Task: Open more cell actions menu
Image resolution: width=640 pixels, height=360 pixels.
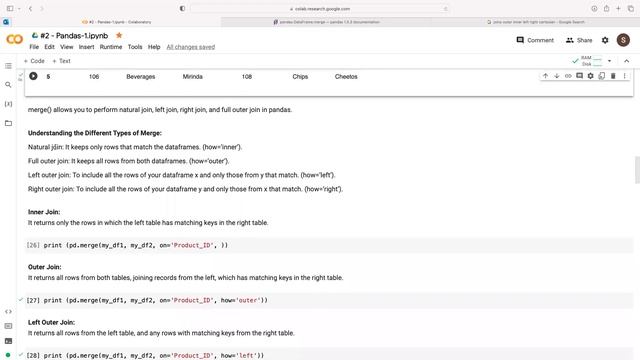Action: click(624, 76)
